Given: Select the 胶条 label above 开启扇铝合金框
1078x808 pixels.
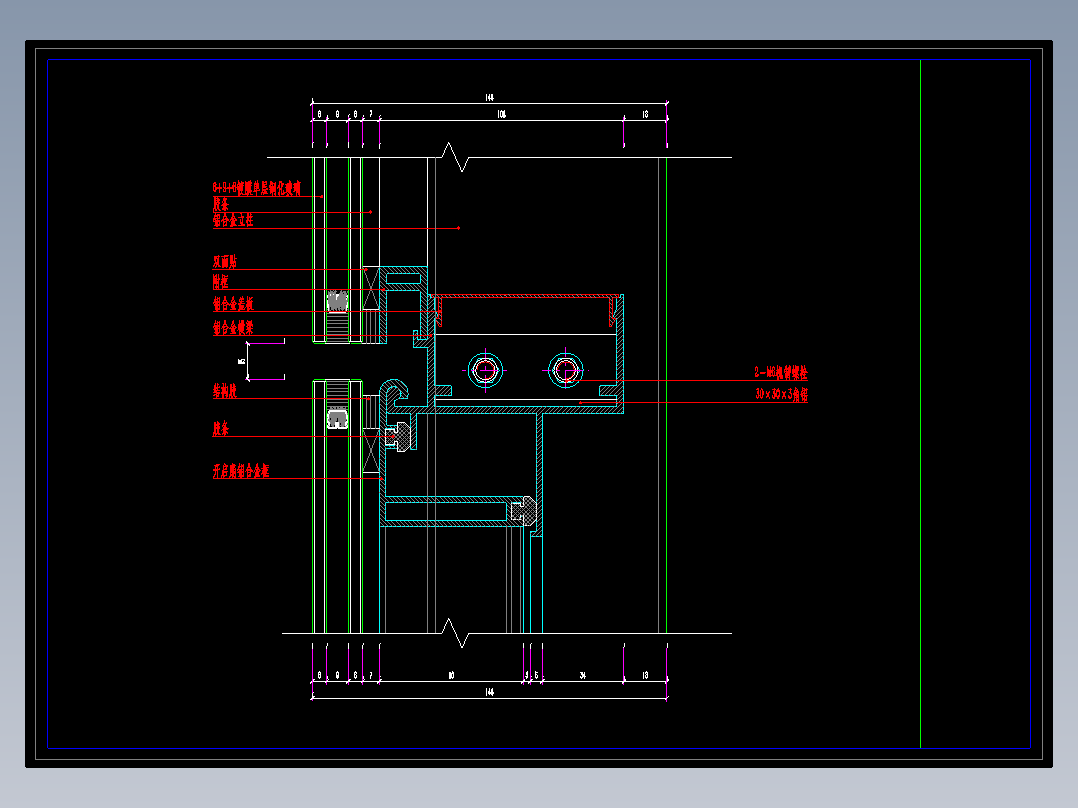Looking at the screenshot, I should (x=221, y=429).
